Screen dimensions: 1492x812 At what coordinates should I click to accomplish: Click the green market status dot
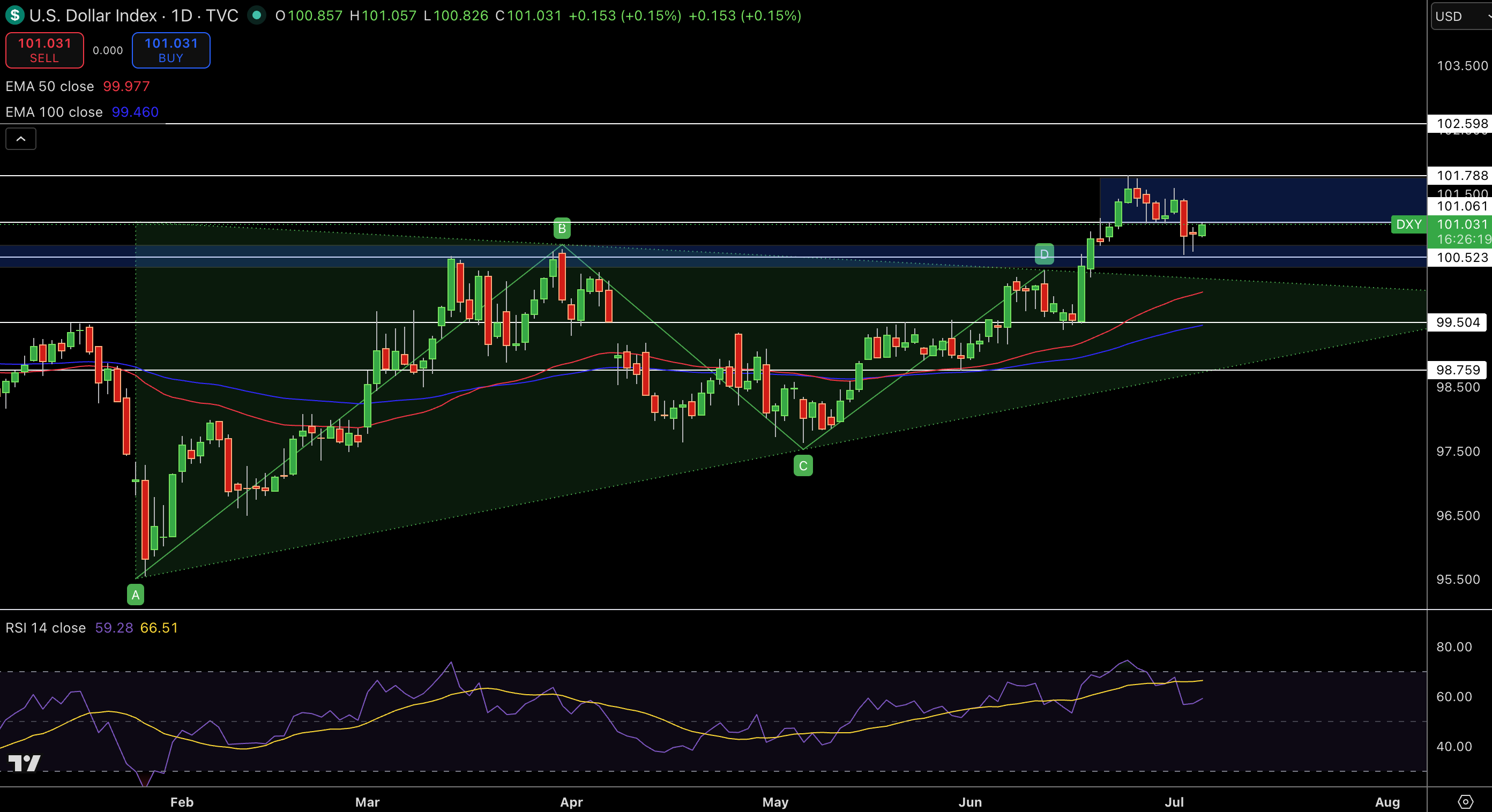(257, 15)
